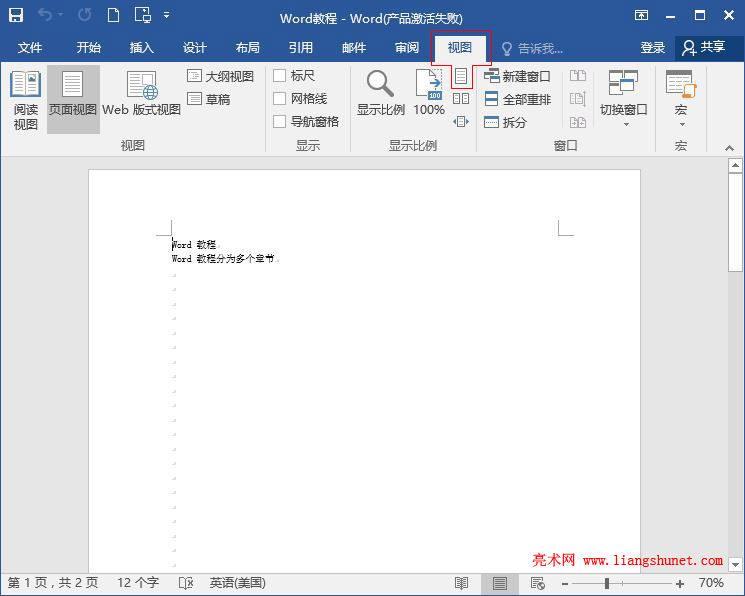Click 70% zoom level indicator
The height and width of the screenshot is (596, 745).
[711, 583]
